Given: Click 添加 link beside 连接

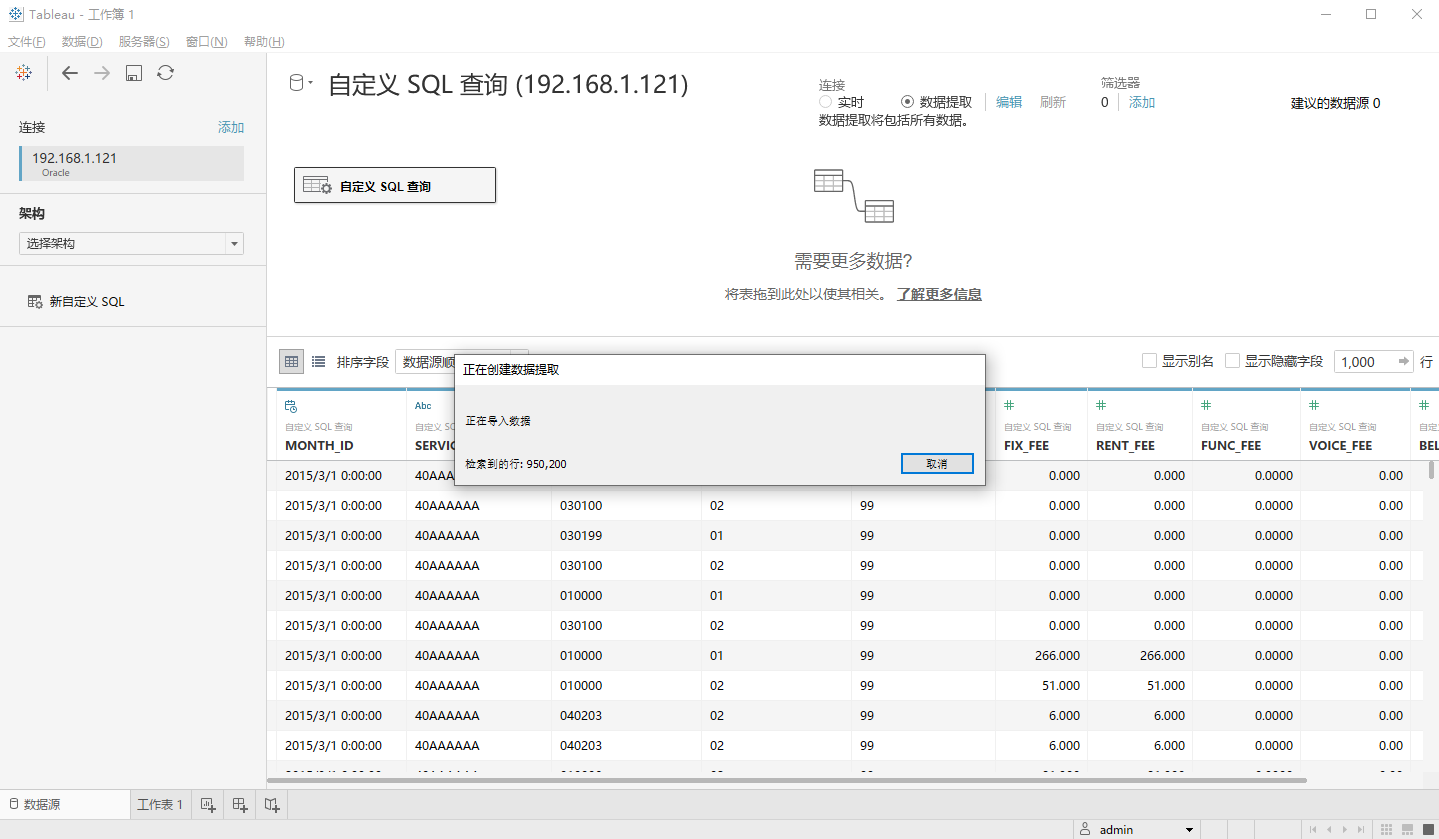Looking at the screenshot, I should point(231,127).
